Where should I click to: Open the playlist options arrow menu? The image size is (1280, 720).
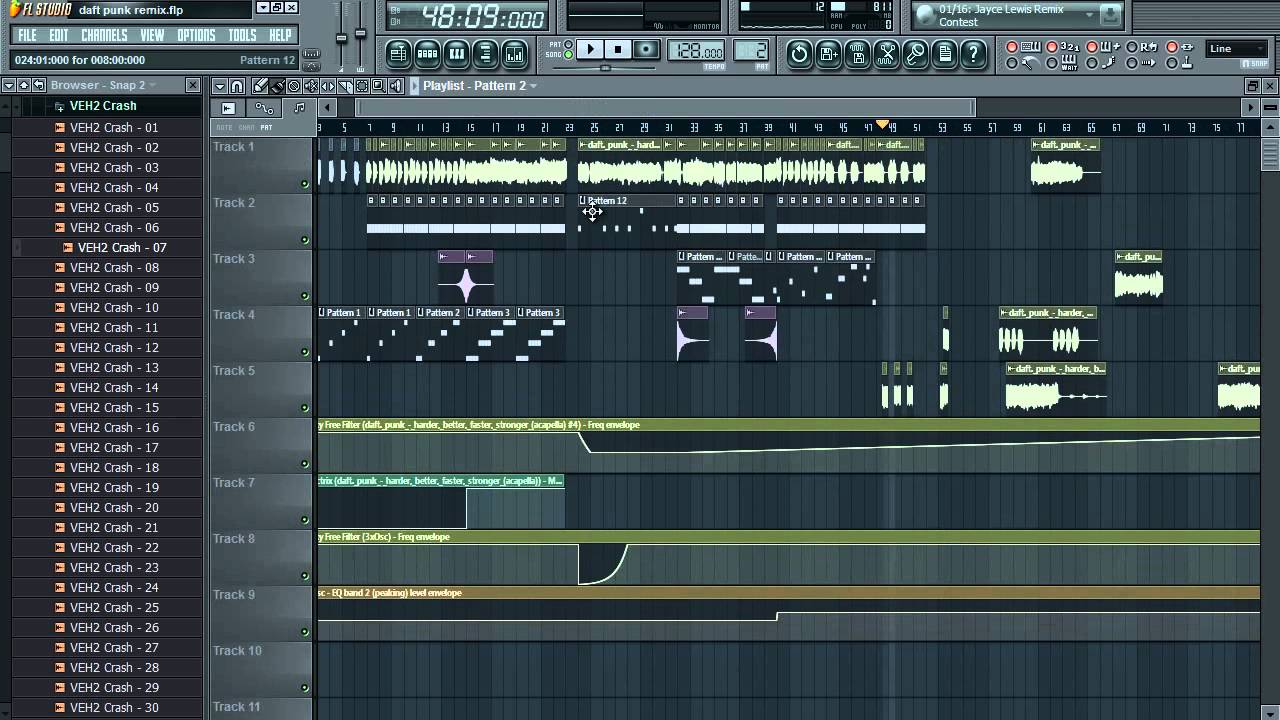point(220,86)
